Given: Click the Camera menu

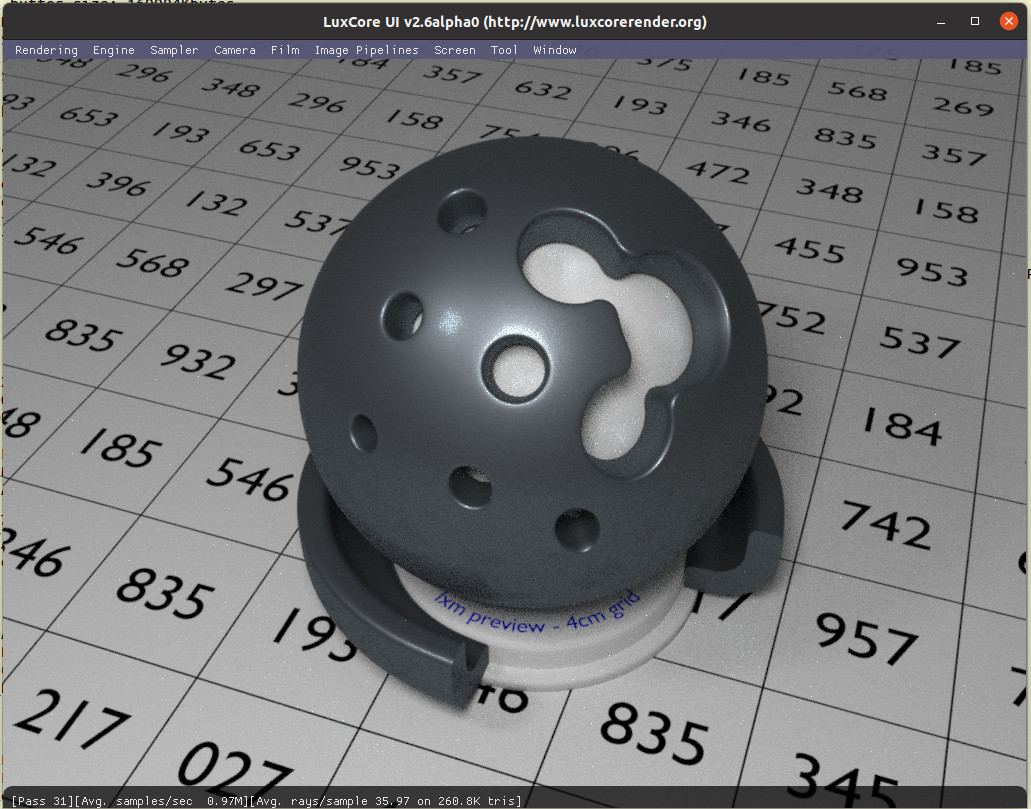Looking at the screenshot, I should [x=234, y=50].
